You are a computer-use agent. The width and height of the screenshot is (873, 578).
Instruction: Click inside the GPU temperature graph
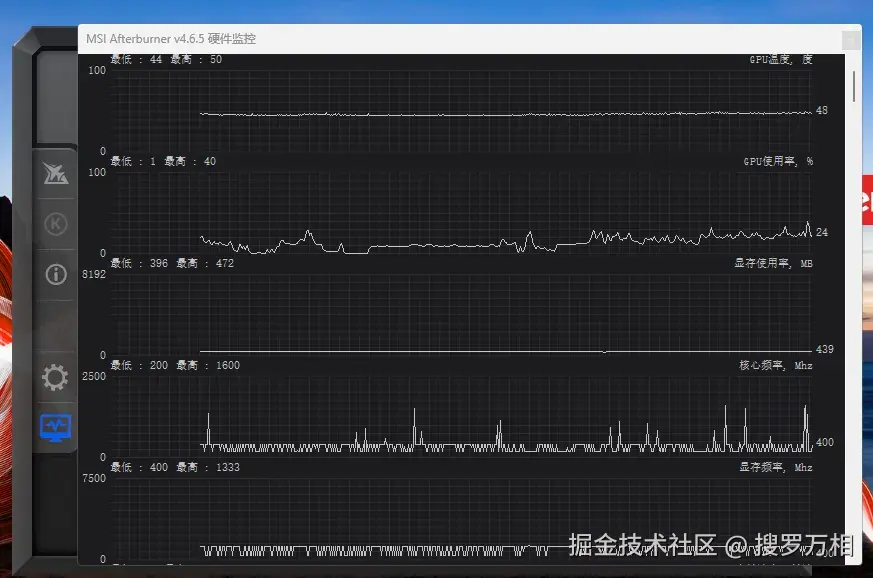(461, 110)
